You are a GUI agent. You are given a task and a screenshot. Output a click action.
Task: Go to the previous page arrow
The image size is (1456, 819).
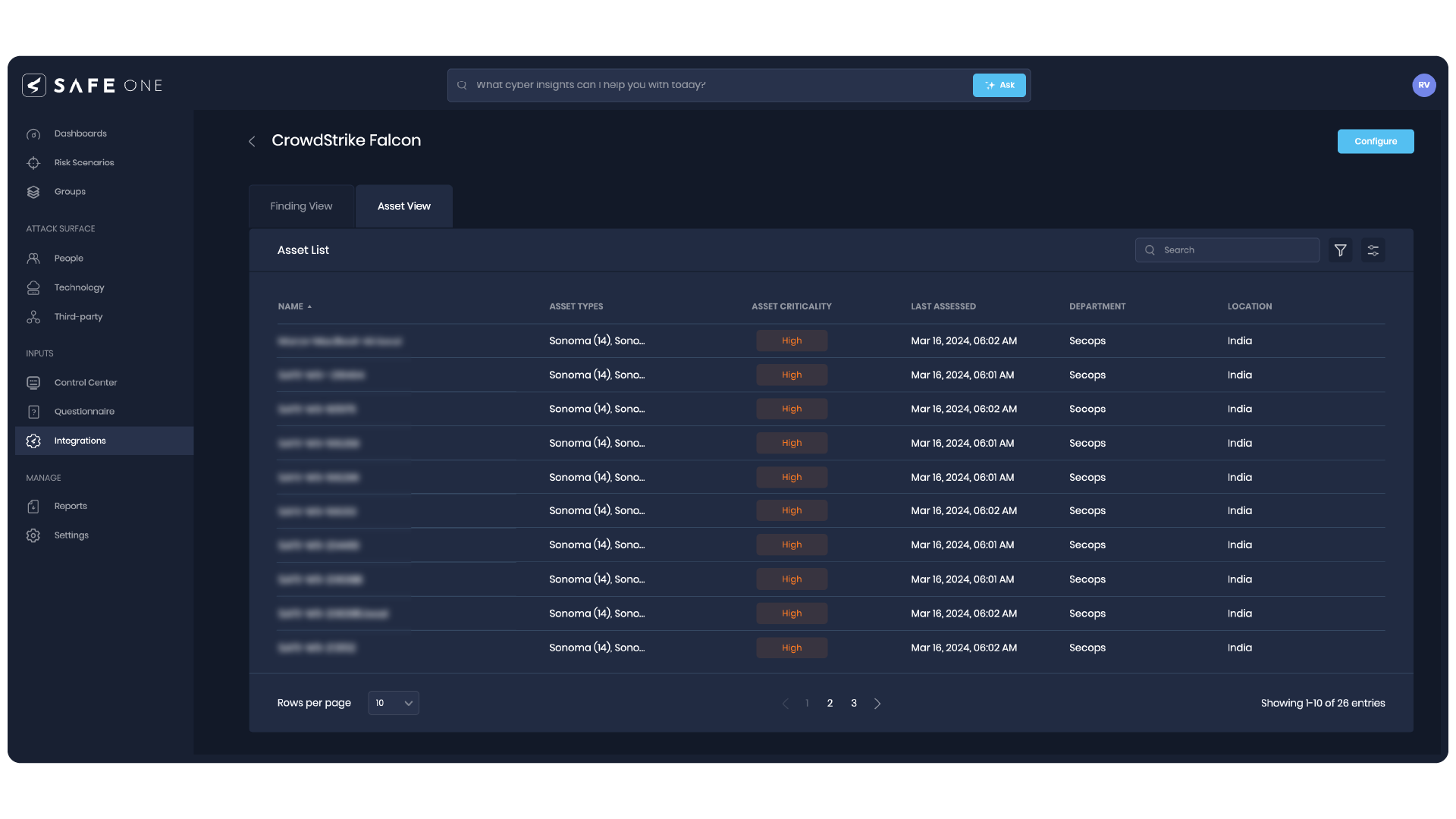(x=786, y=704)
